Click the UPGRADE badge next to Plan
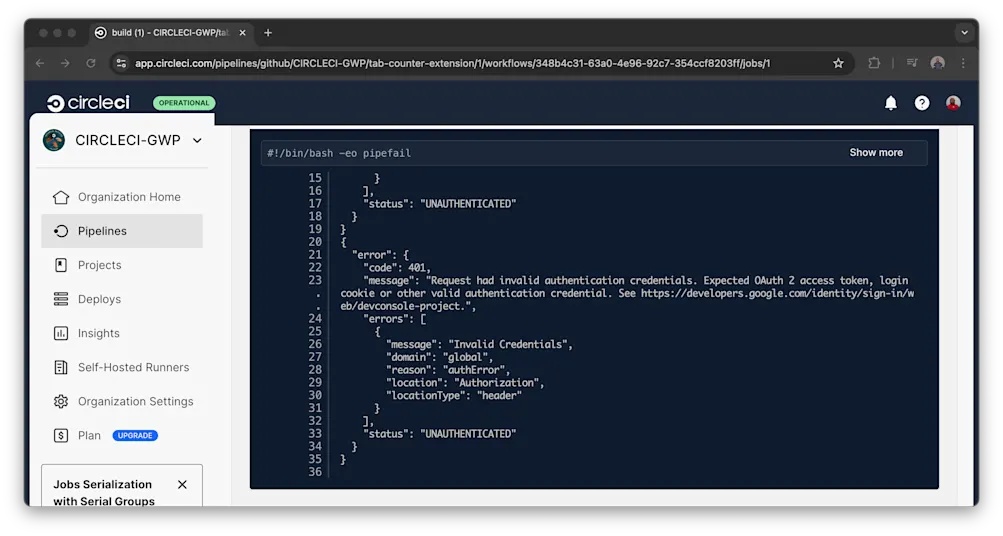The image size is (1003, 536). coord(135,436)
